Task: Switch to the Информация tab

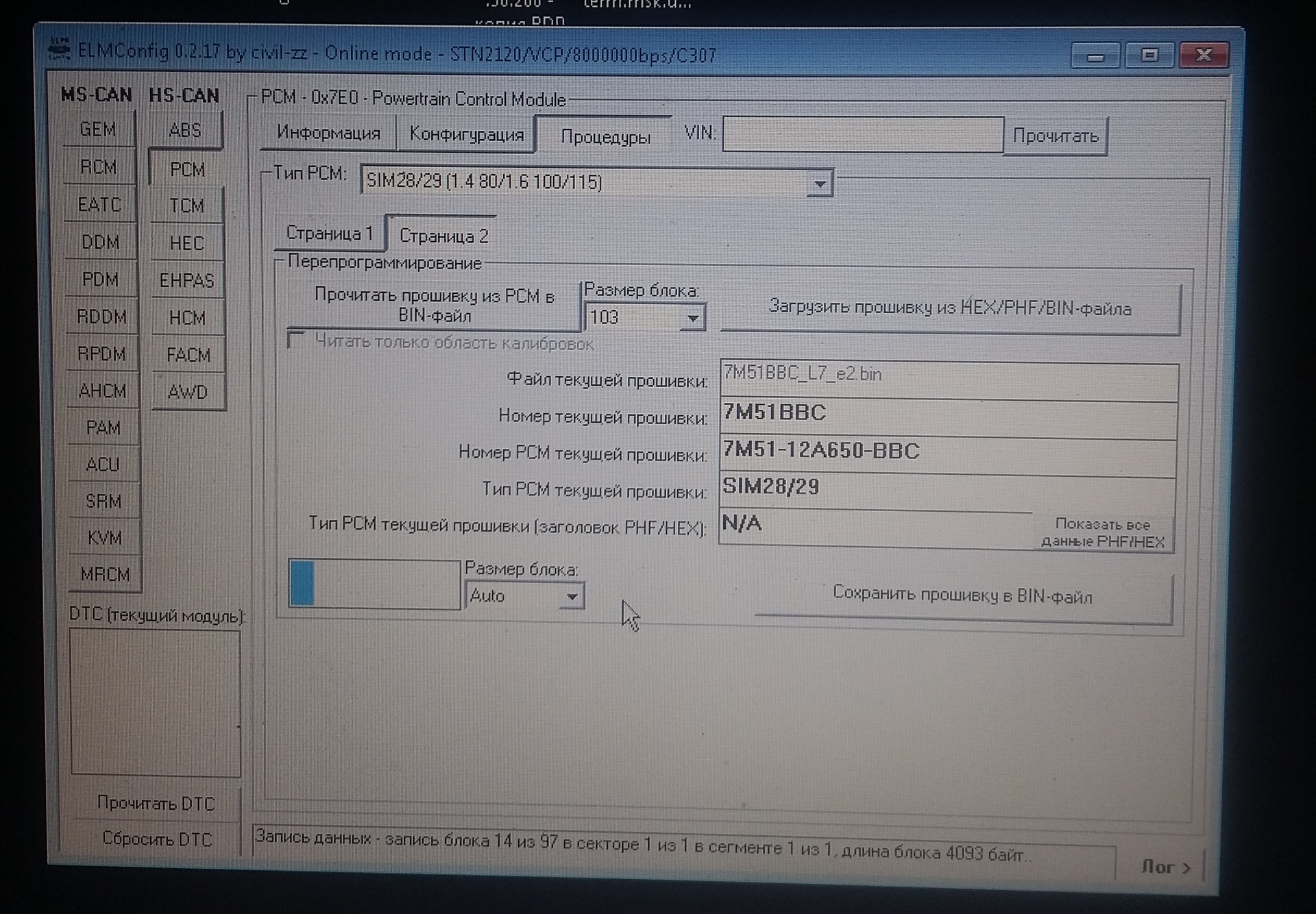Action: [328, 133]
